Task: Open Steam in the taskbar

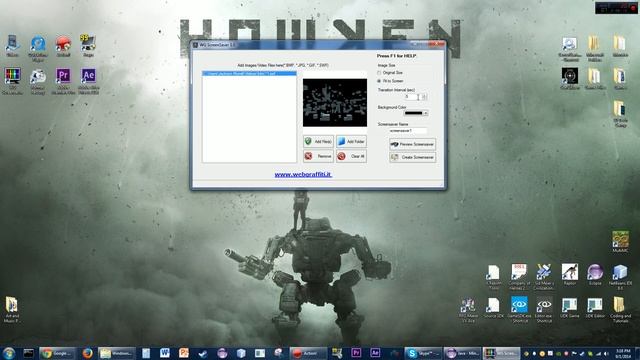Action: click(x=203, y=353)
